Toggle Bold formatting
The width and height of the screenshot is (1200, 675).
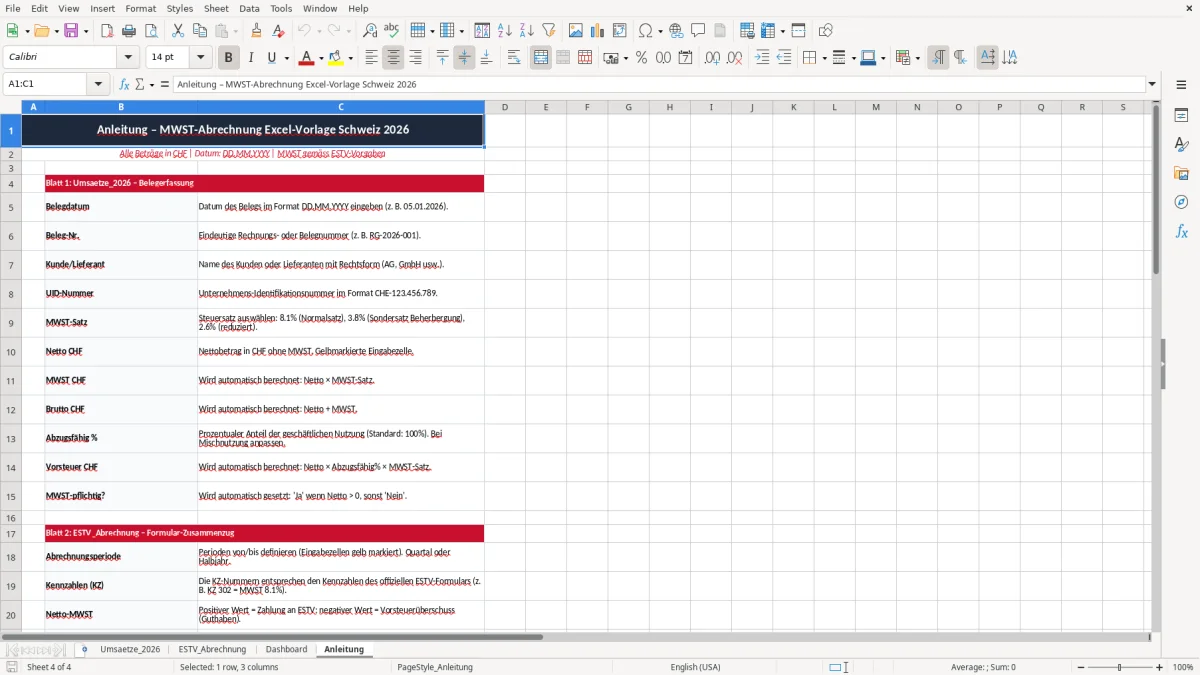(229, 58)
